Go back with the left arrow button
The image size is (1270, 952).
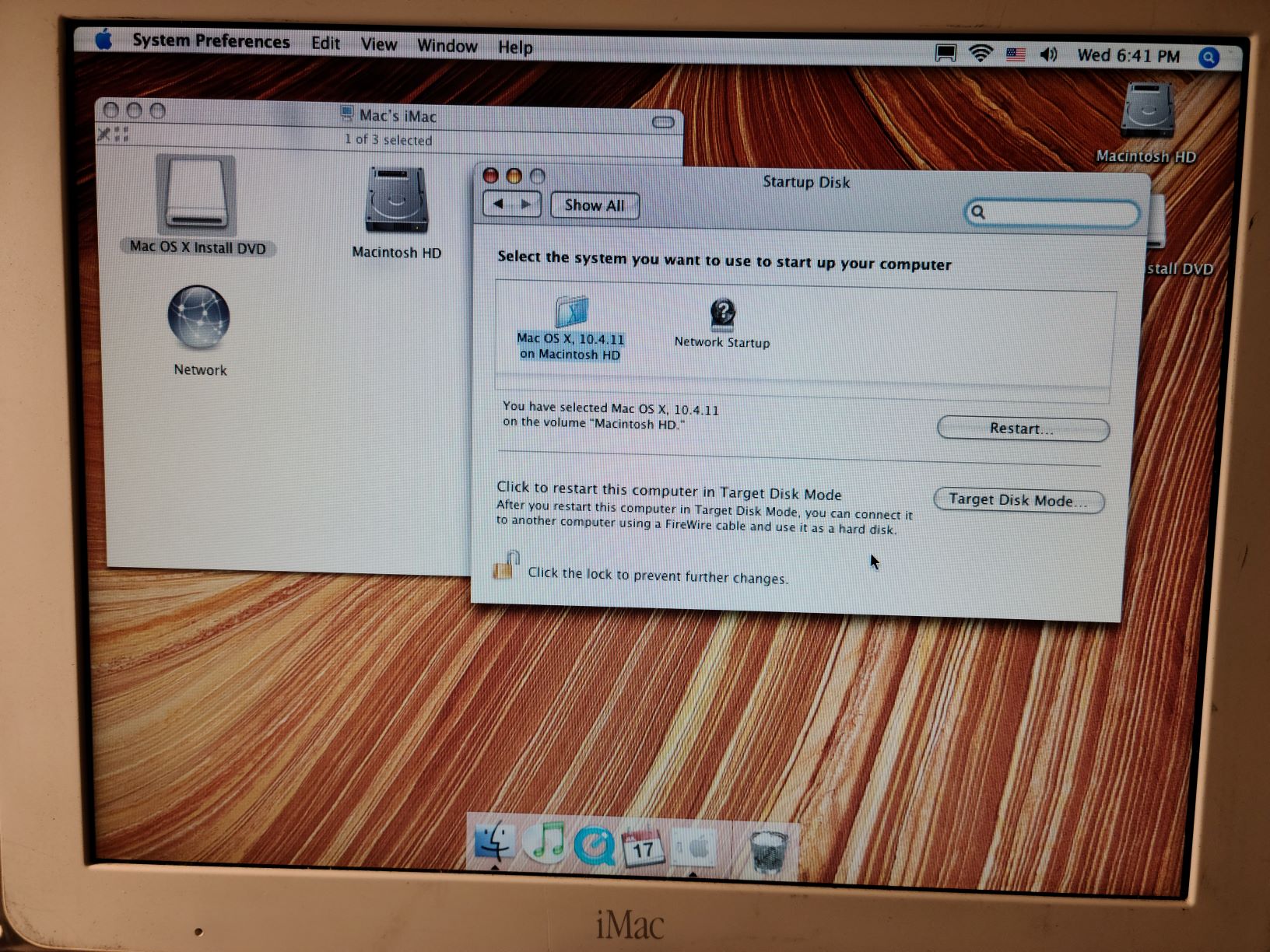click(498, 204)
